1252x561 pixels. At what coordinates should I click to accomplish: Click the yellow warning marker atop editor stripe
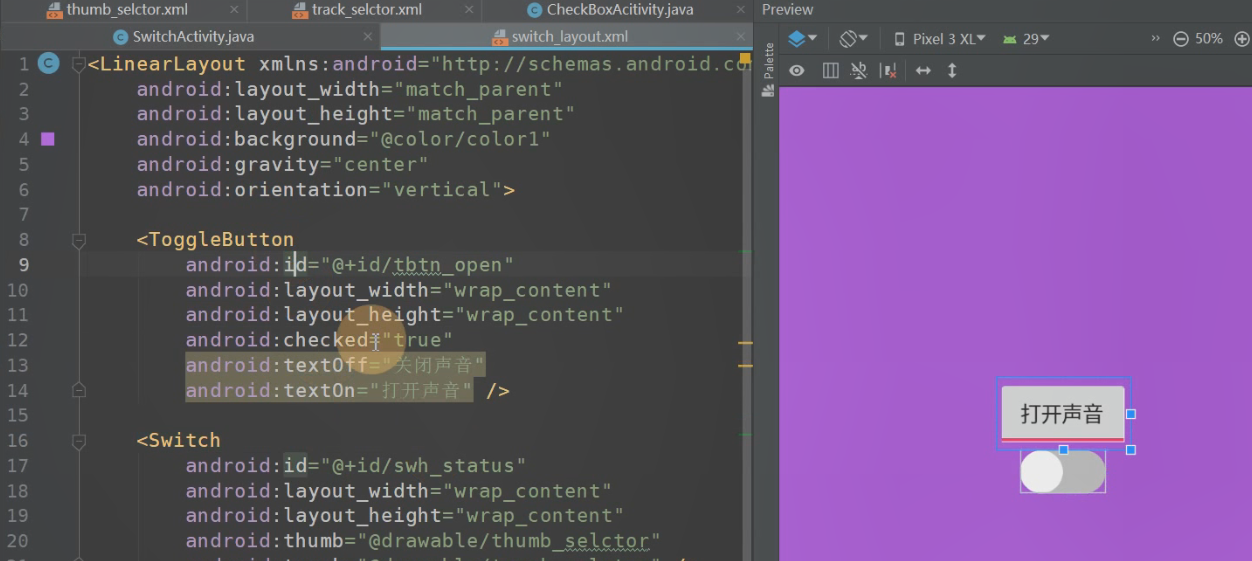coord(745,59)
